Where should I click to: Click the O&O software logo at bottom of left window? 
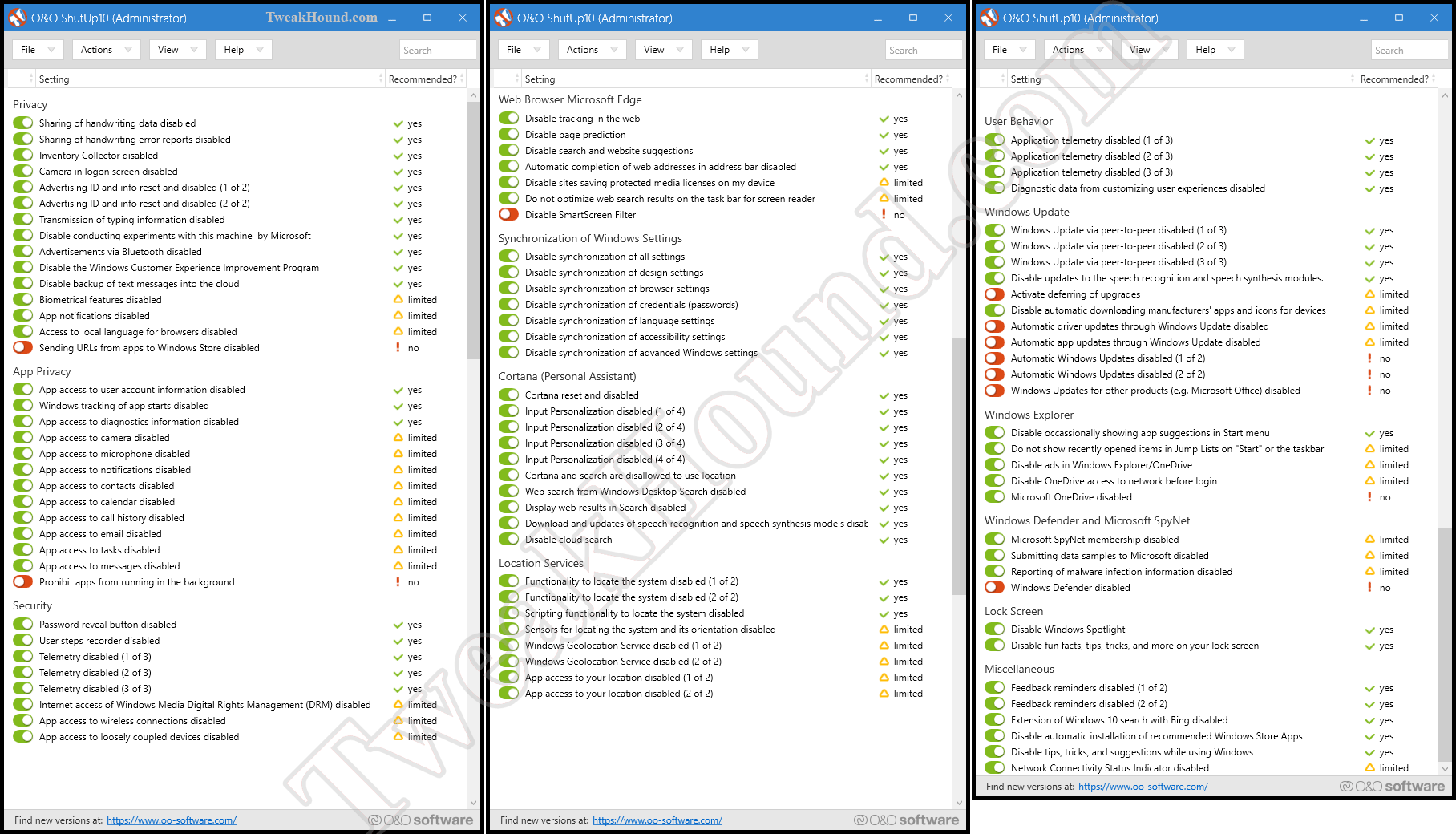tap(420, 820)
